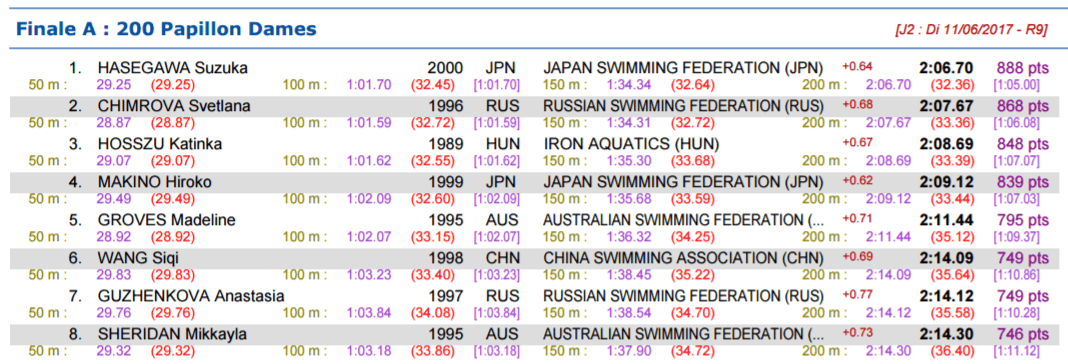Viewport: 1068px width, 364px height.
Task: Click 150 m split 1:38.45
Action: click(629, 275)
